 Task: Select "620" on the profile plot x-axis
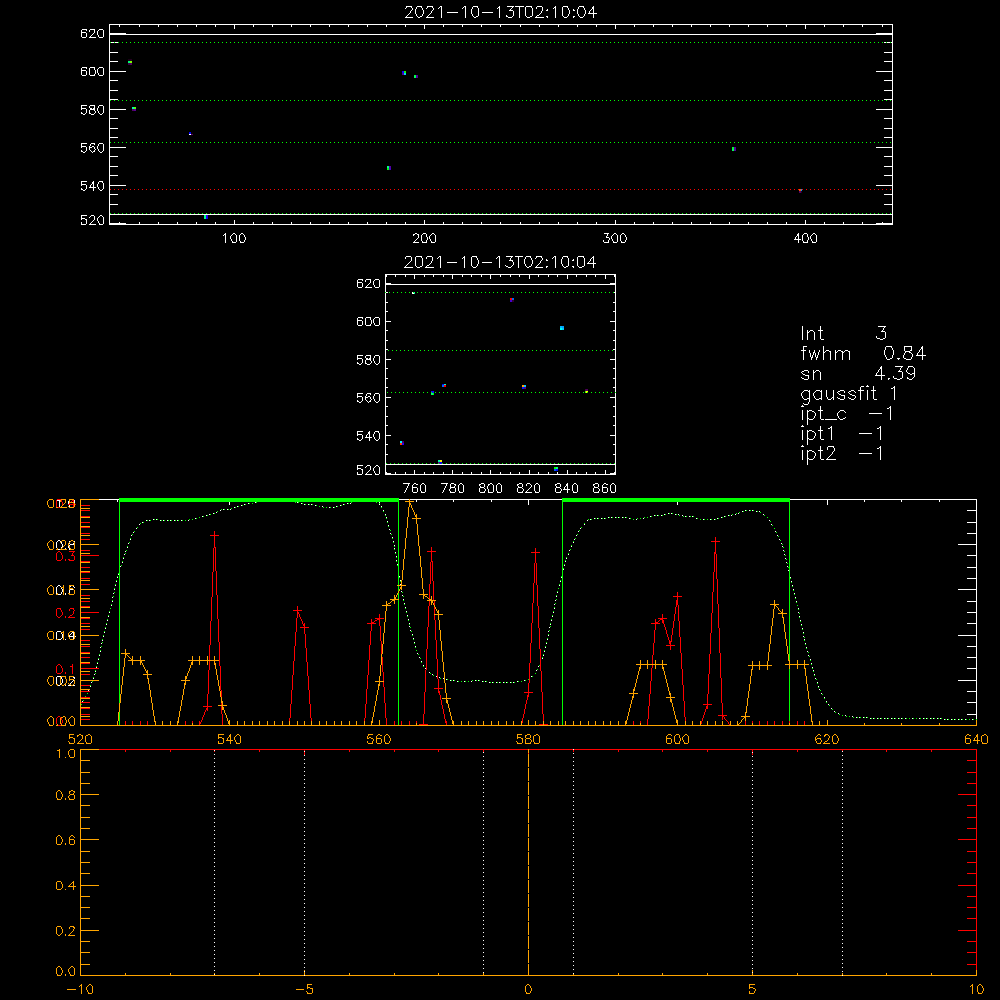pos(827,739)
